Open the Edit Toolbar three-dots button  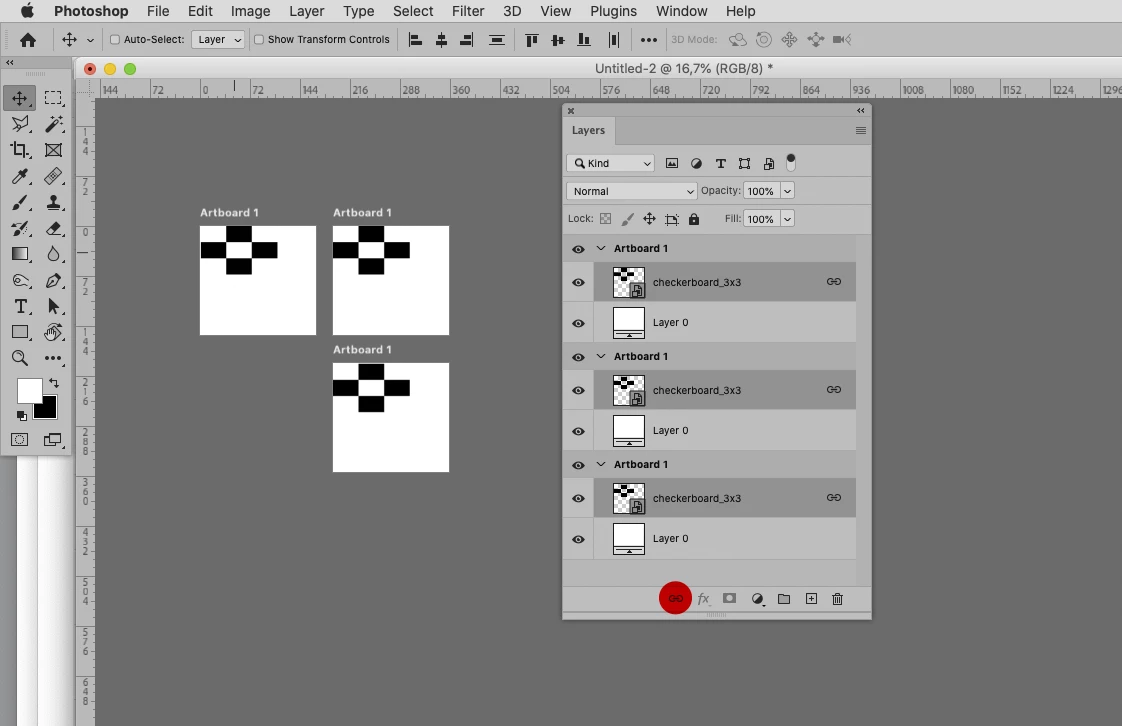(x=53, y=358)
